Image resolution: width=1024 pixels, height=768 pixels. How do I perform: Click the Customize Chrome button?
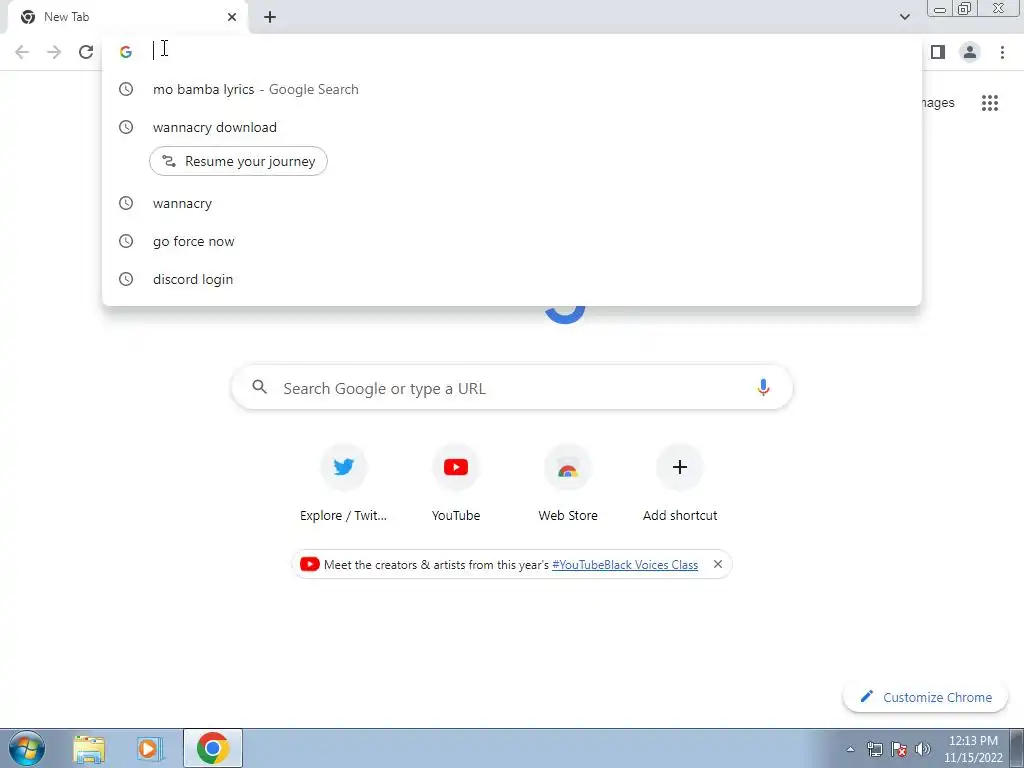[x=925, y=697]
